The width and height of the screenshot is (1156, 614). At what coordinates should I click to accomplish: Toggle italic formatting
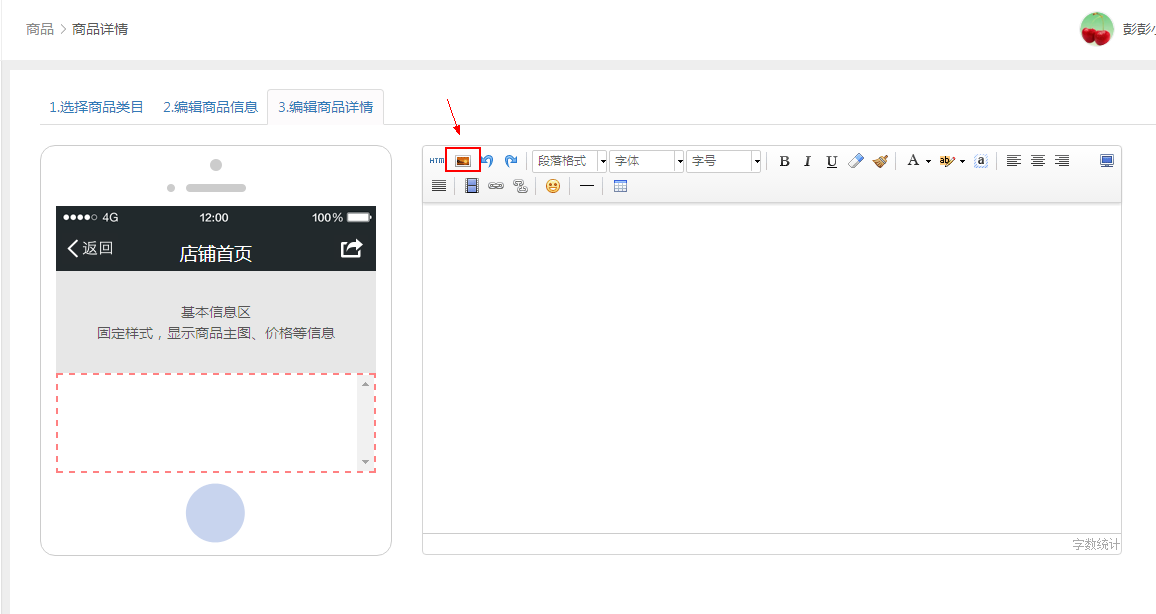(x=808, y=161)
